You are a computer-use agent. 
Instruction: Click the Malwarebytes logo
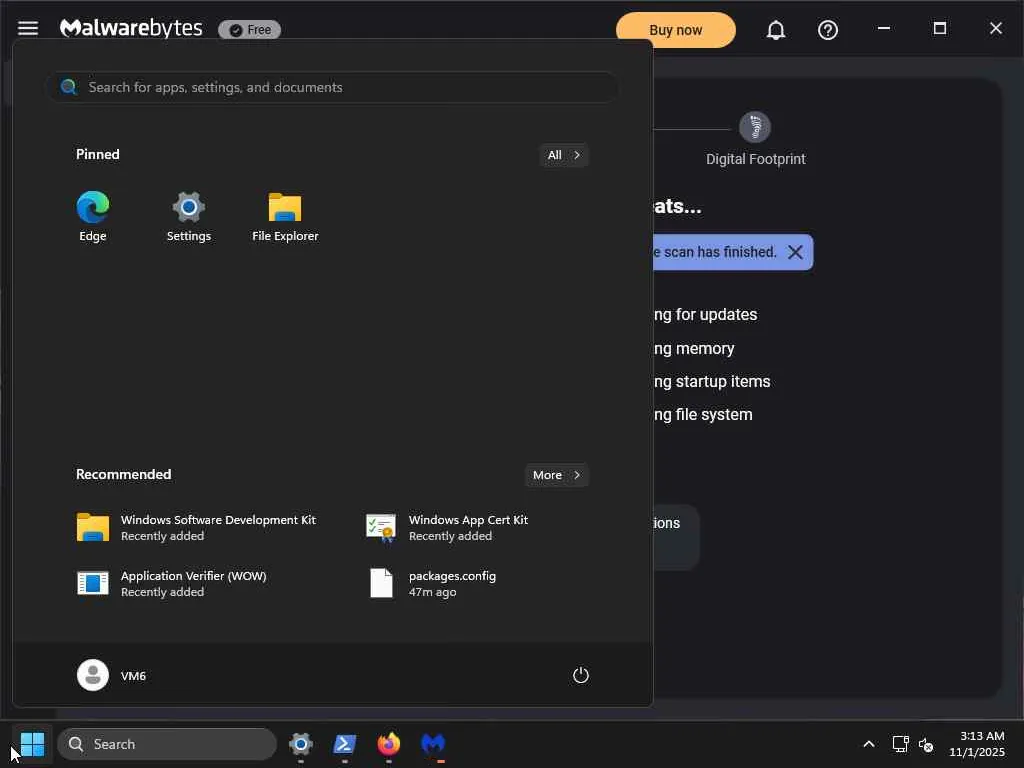(131, 28)
